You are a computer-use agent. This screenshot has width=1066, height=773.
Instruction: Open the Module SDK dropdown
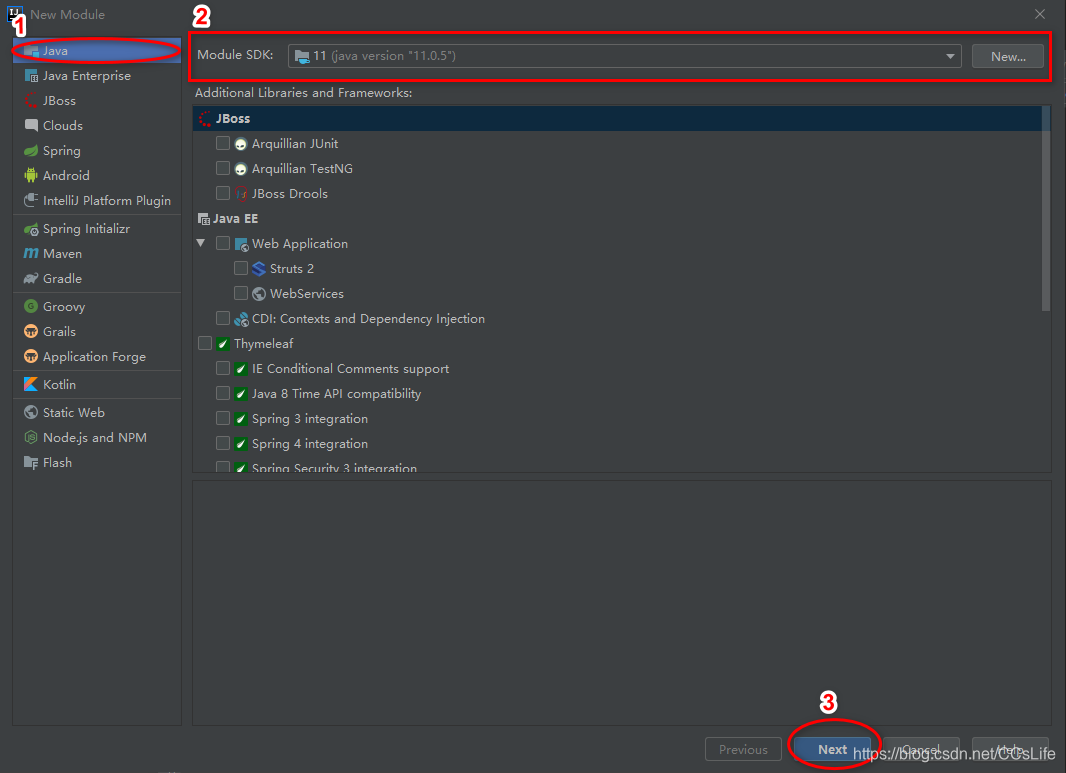(624, 56)
